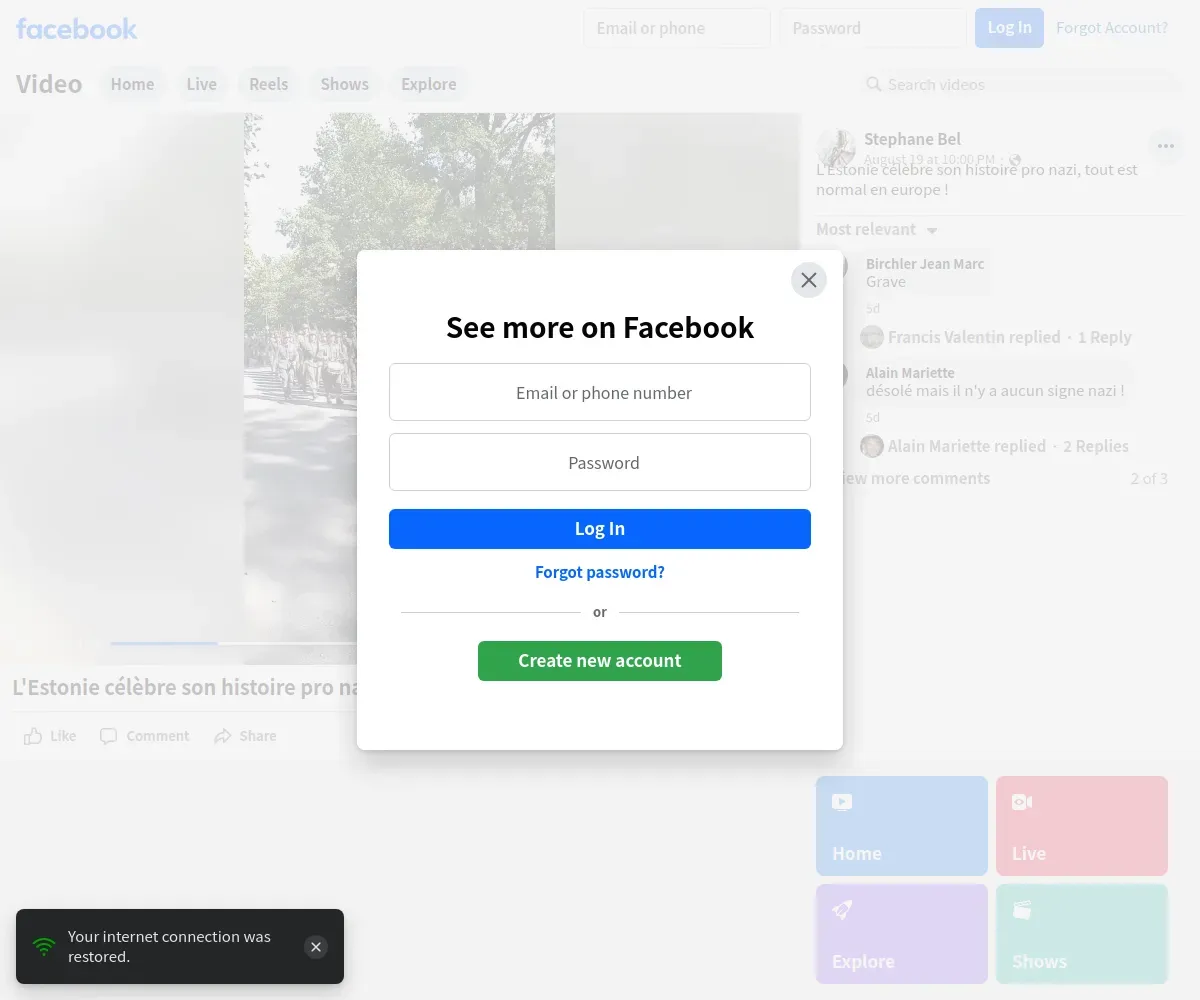Open the Forgot Account? link
Viewport: 1200px width, 1000px height.
(x=1112, y=28)
